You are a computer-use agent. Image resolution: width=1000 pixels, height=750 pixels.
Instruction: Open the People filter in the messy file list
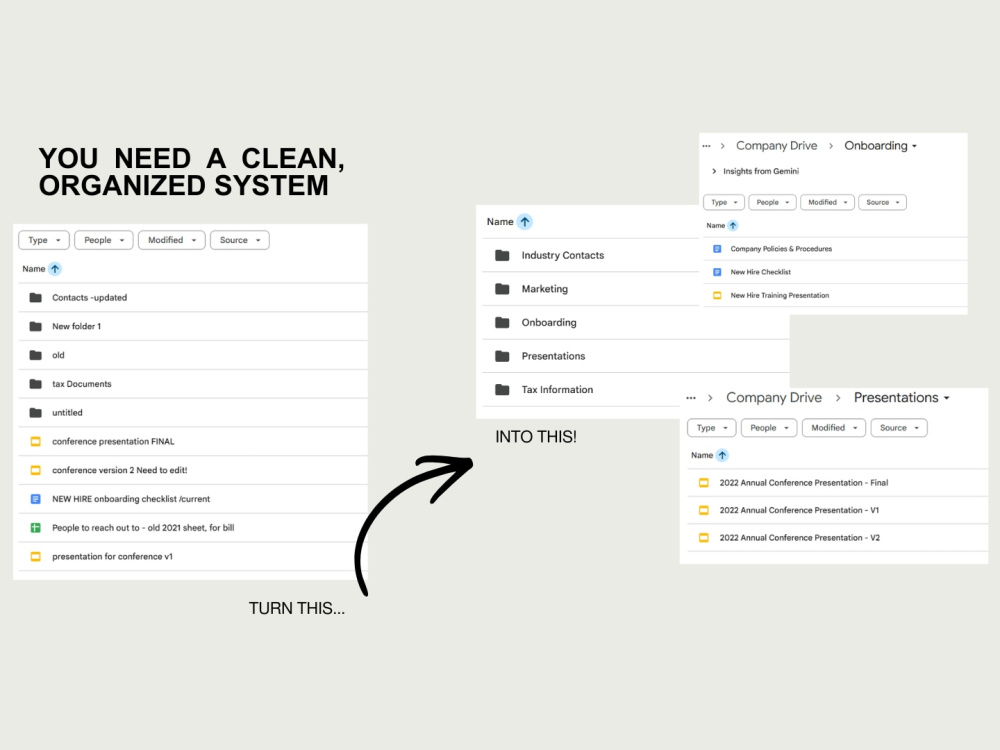pyautogui.click(x=104, y=240)
